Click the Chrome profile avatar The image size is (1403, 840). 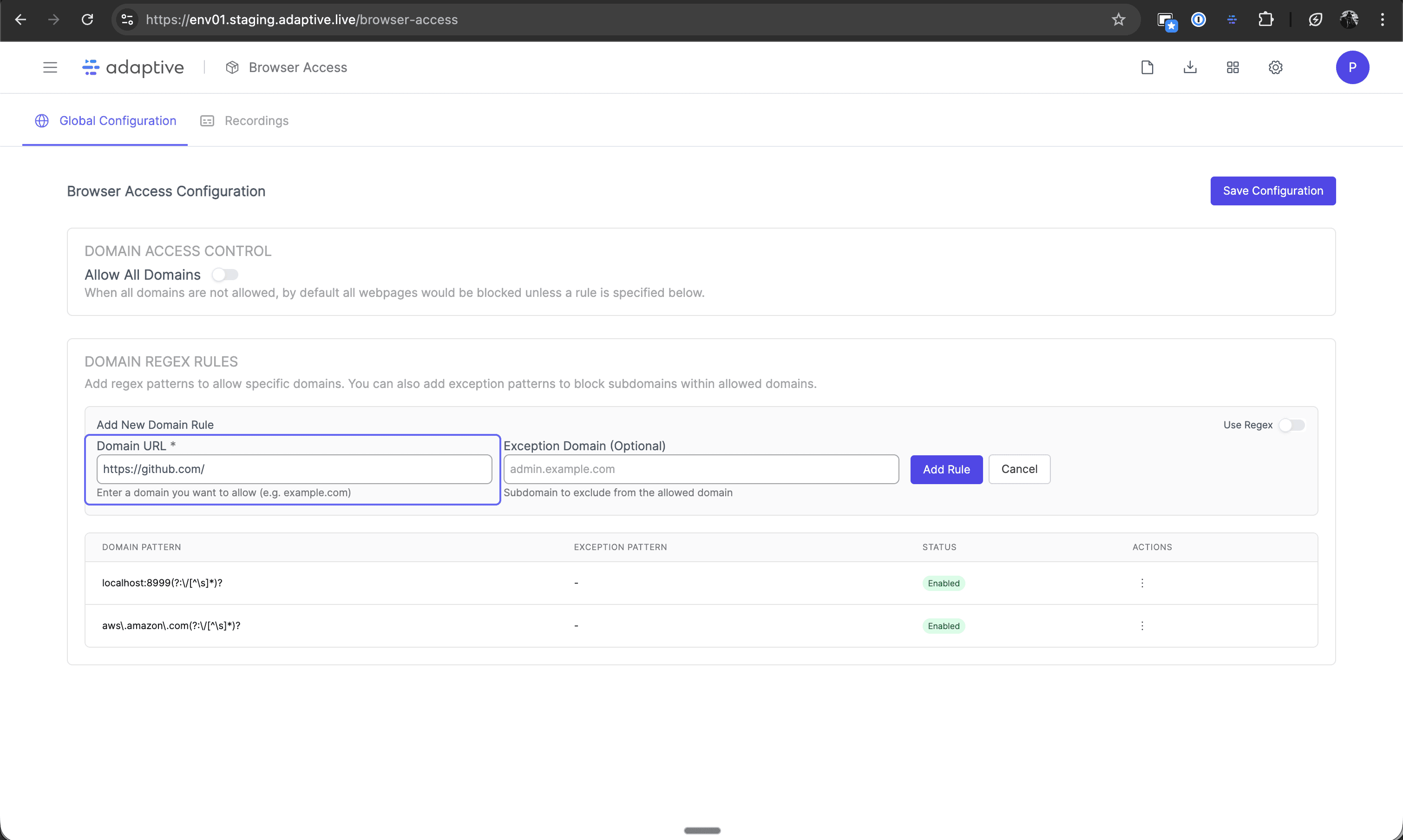1349,20
